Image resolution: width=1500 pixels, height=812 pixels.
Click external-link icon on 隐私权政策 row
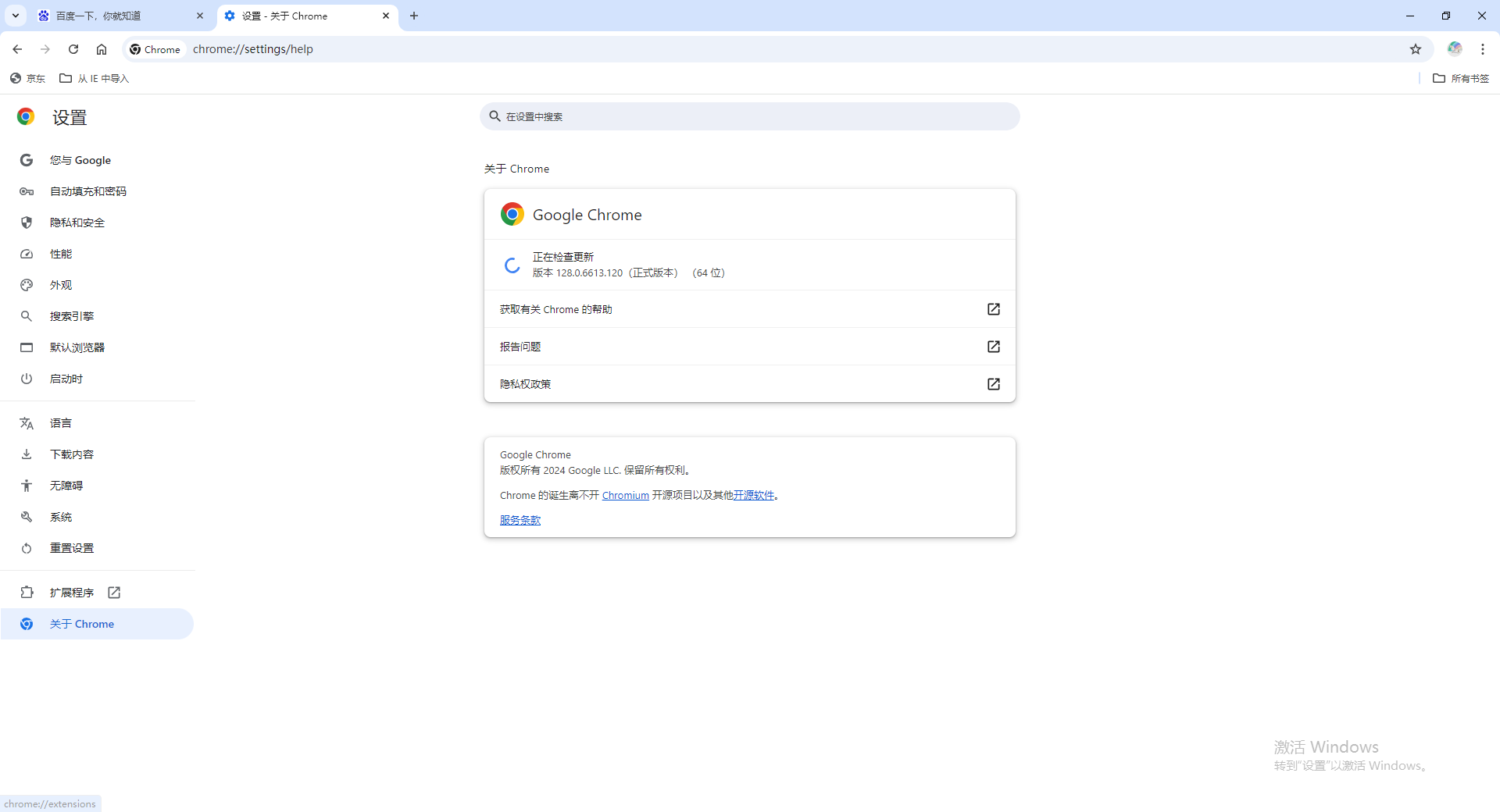click(994, 384)
